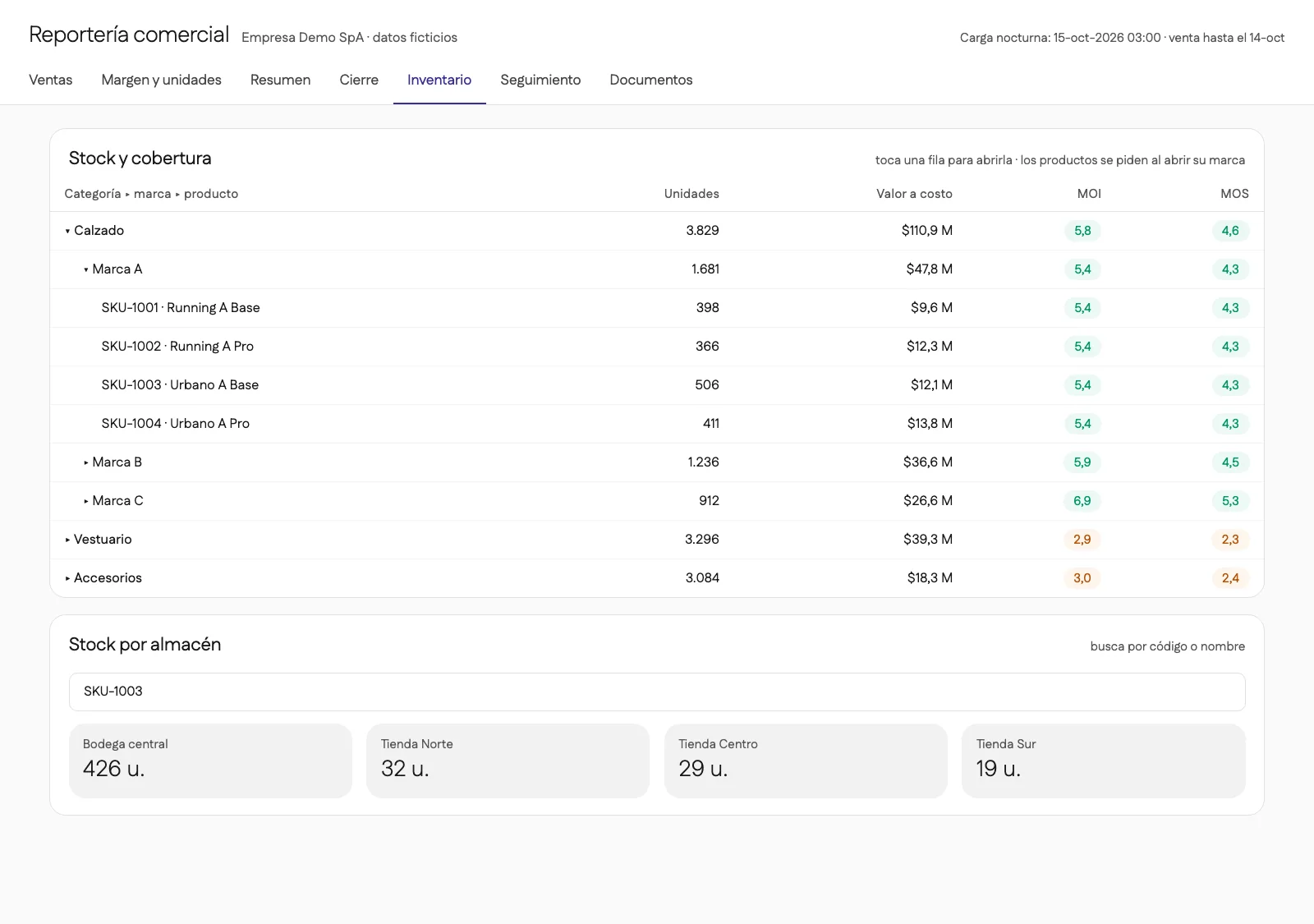Screen dimensions: 1314x924
Task: Collapse the Calzado category row
Action: click(x=657, y=231)
